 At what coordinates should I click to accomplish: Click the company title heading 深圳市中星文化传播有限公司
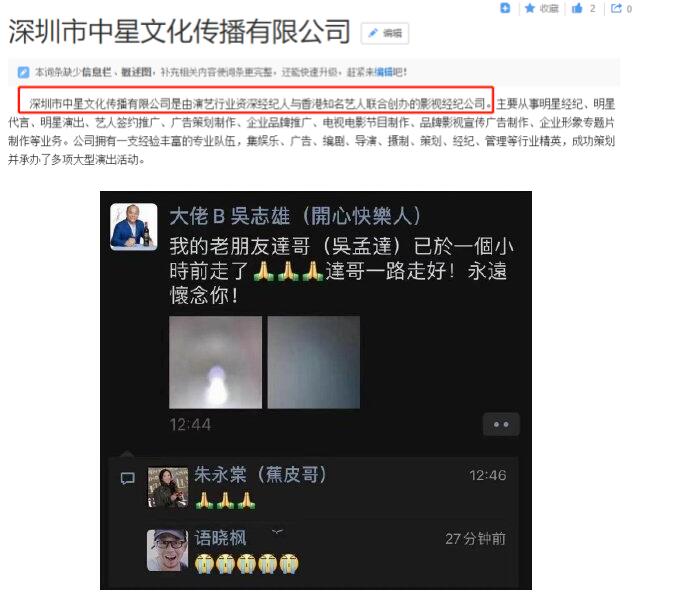(179, 32)
